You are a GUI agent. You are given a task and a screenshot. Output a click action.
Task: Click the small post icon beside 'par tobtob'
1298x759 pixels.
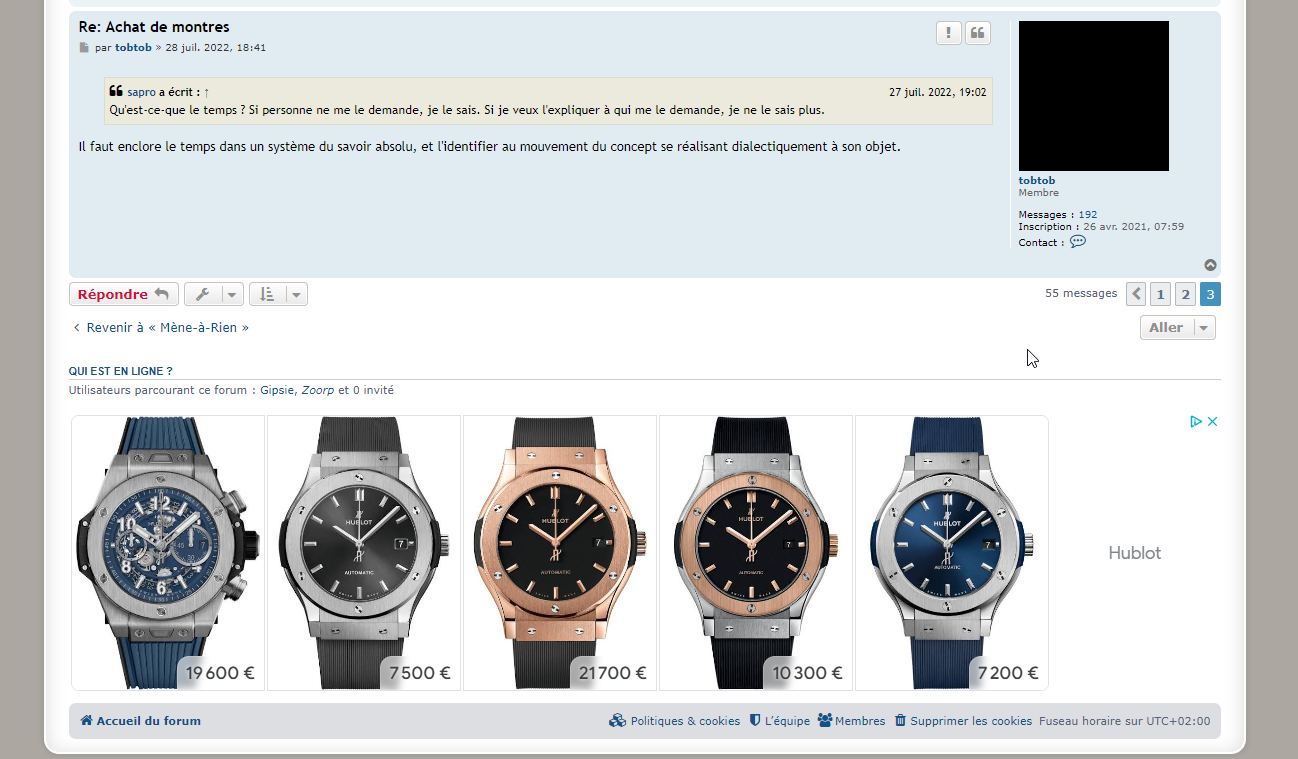(x=84, y=48)
